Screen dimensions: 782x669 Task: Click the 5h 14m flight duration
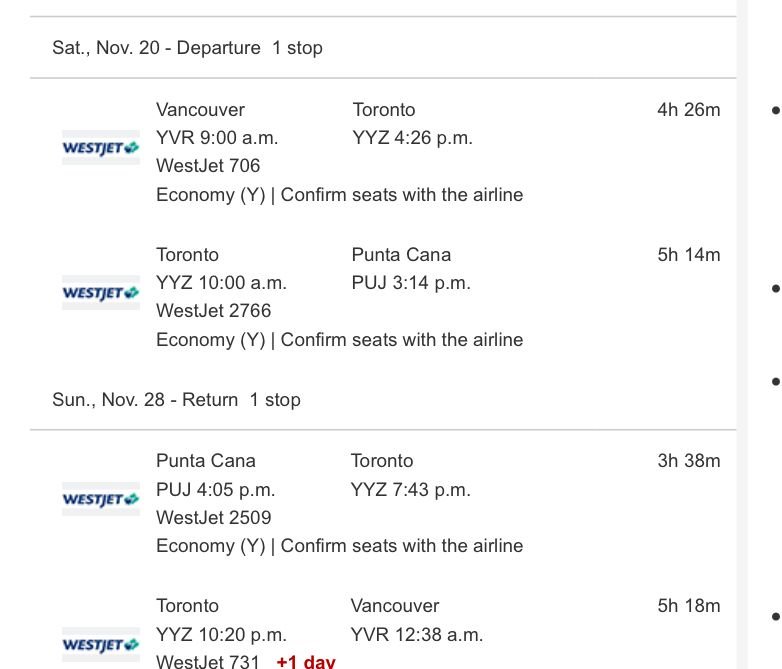(688, 255)
